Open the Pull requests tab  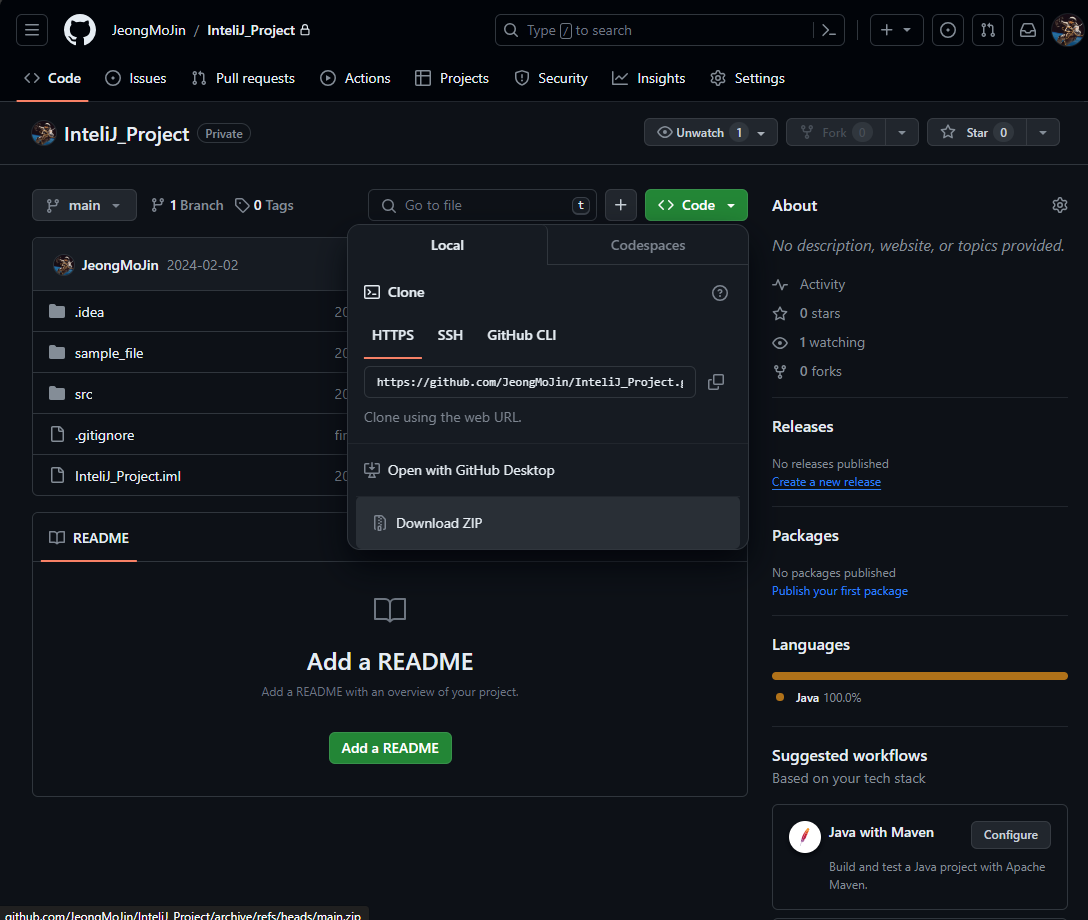[244, 78]
